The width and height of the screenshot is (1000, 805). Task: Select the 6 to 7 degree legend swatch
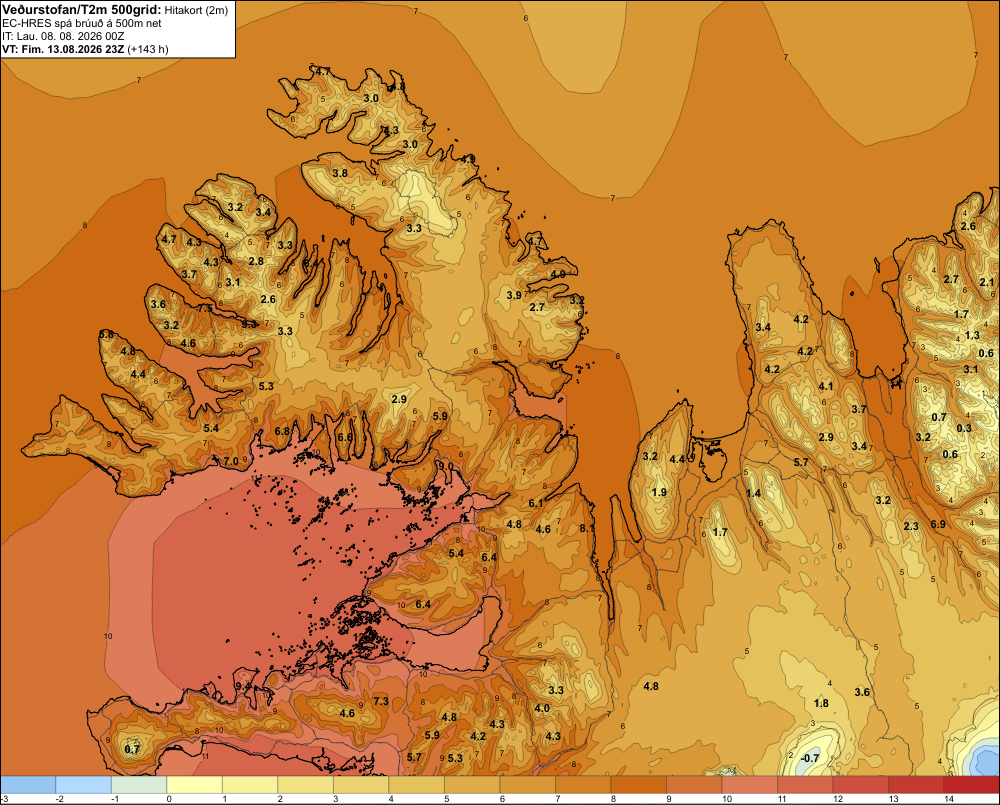[x=527, y=785]
